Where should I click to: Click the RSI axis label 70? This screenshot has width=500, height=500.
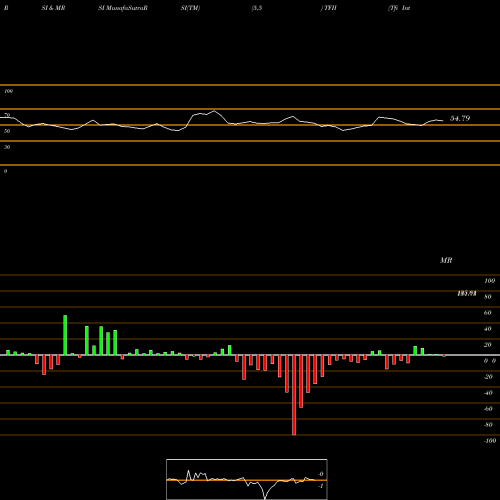click(7, 115)
